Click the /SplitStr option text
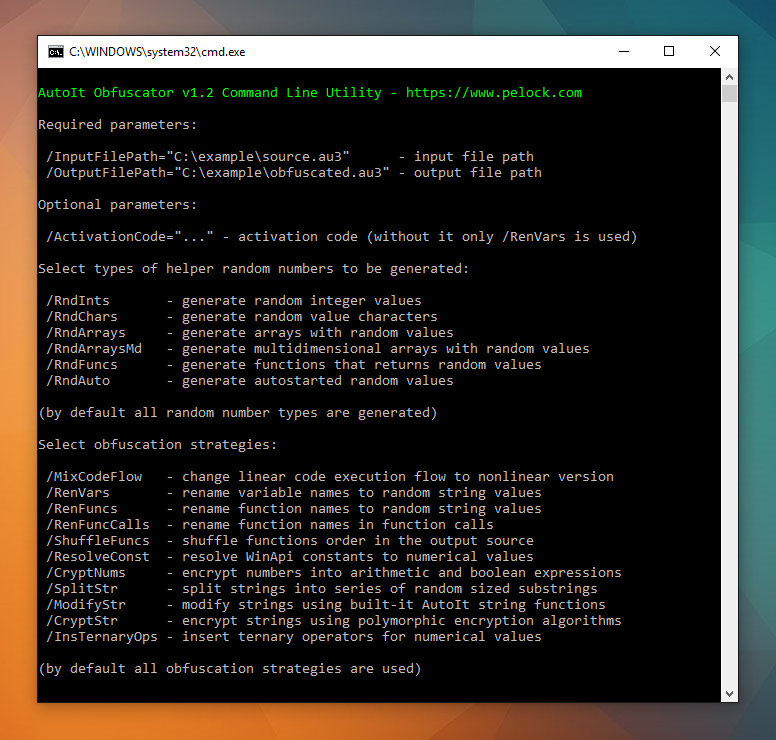The width and height of the screenshot is (776, 740). tap(82, 589)
